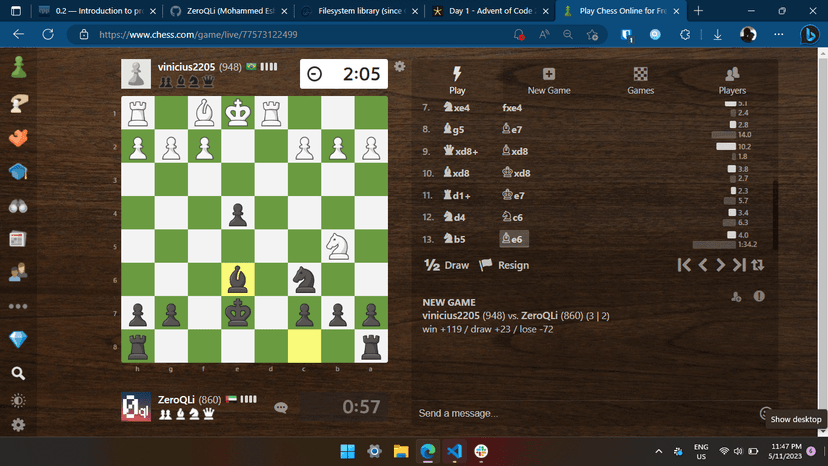Expand the sidebar three-dots more menu
The image size is (828, 466).
pos(18,306)
